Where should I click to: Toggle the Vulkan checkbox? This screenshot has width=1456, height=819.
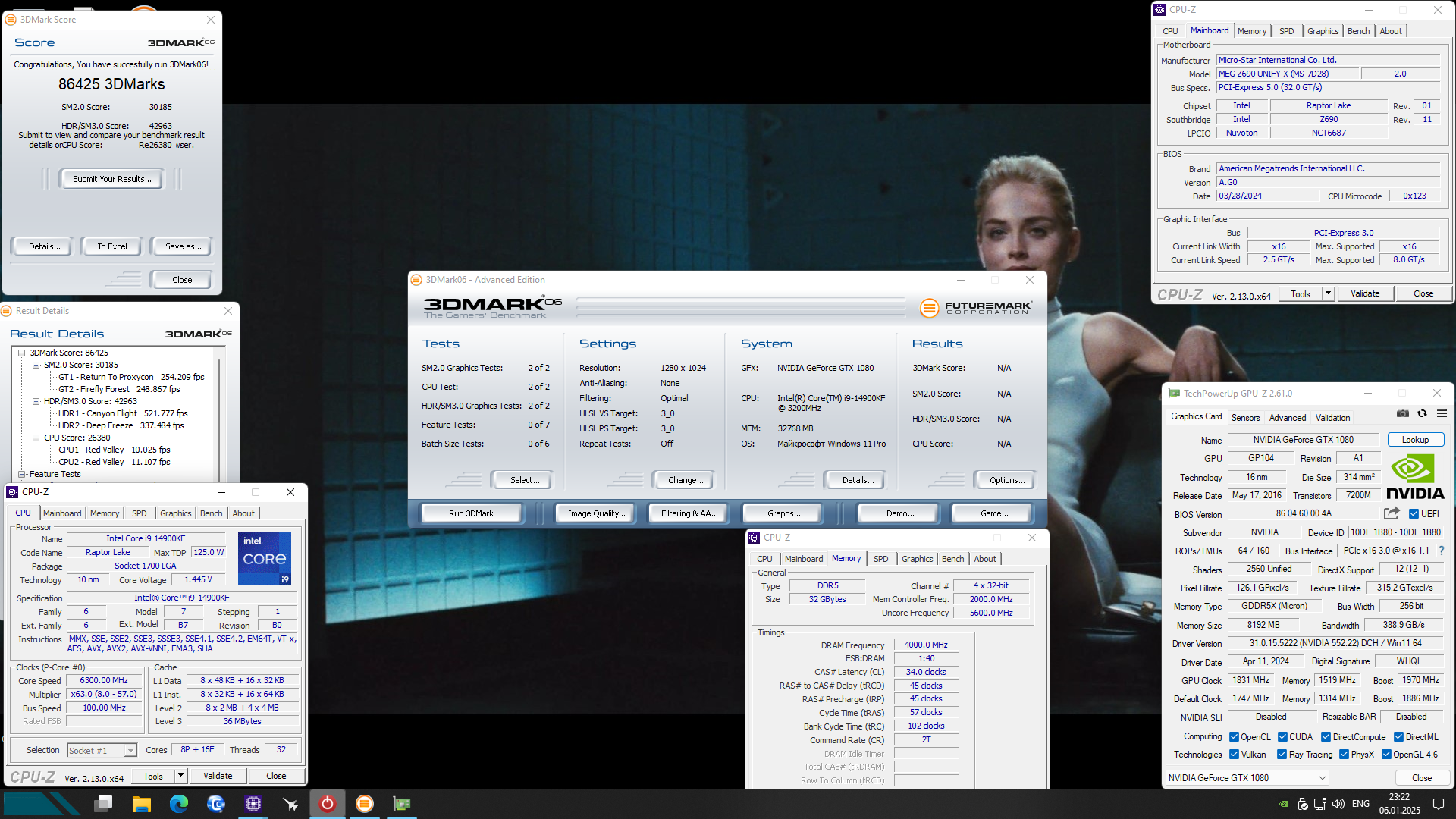[x=1234, y=755]
